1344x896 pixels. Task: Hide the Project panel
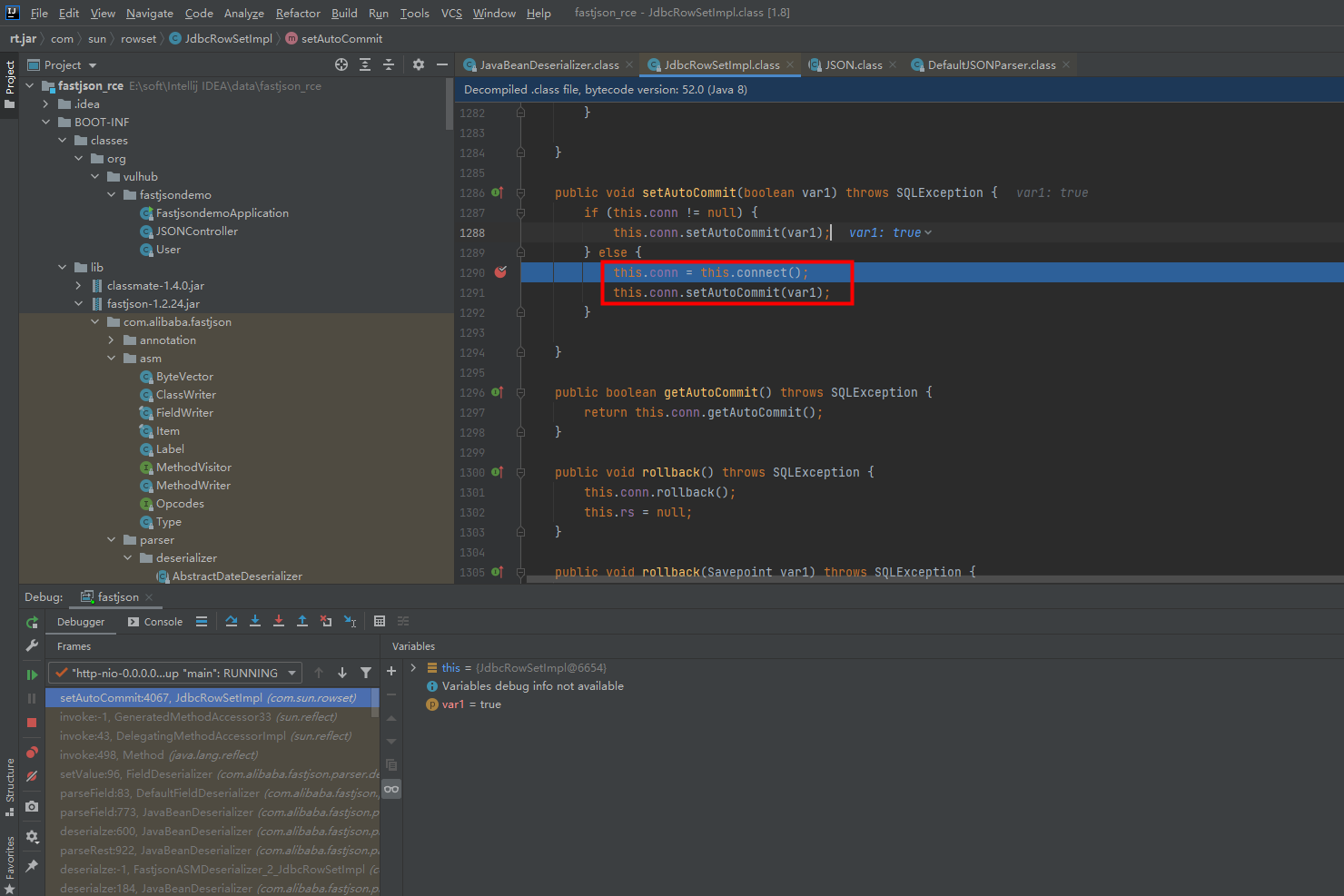coord(442,64)
